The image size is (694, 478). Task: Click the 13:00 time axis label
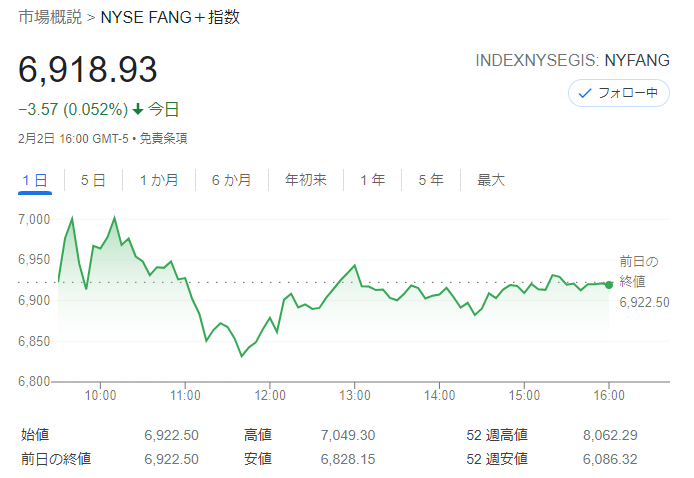point(355,395)
